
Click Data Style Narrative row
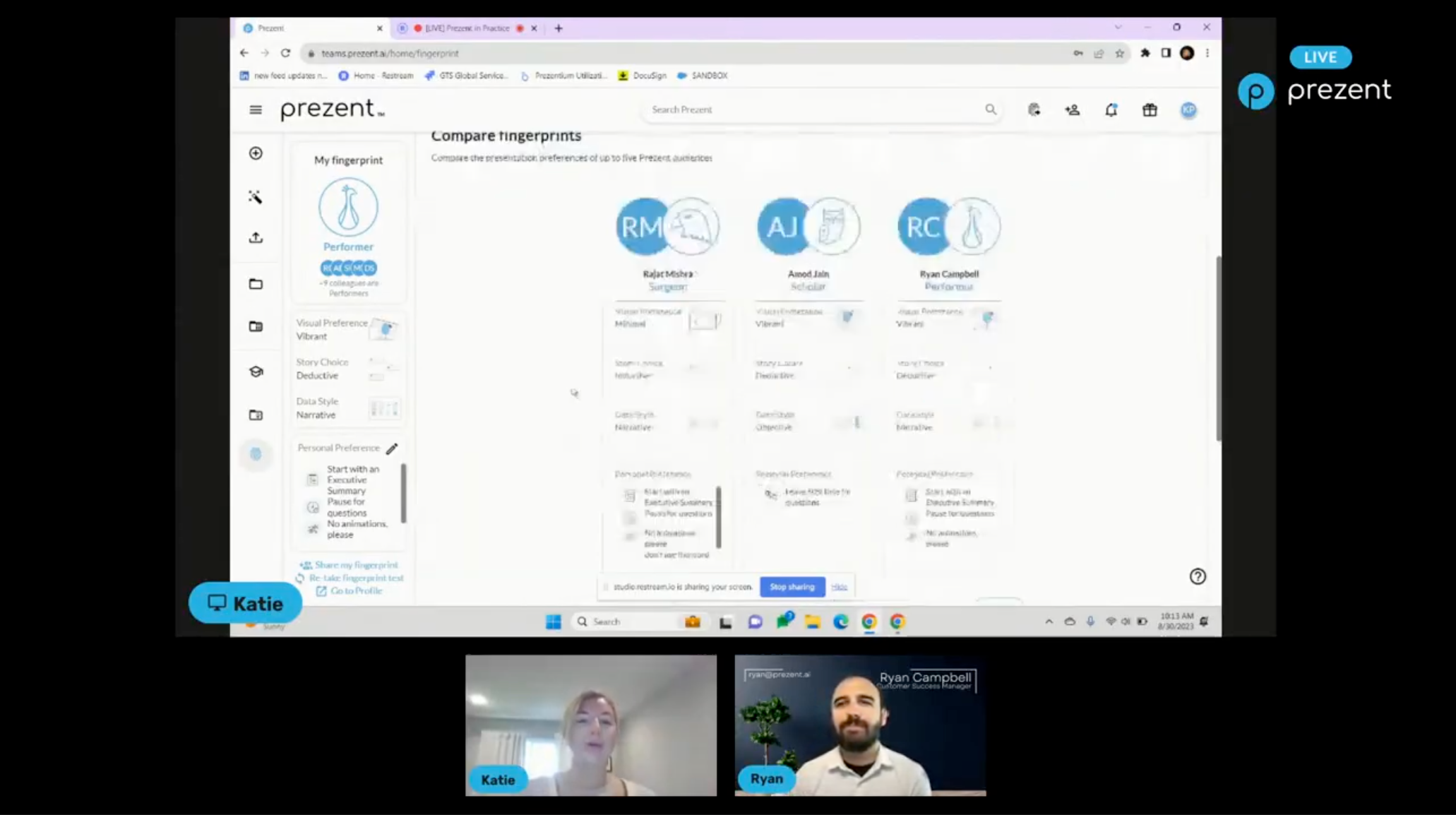347,408
